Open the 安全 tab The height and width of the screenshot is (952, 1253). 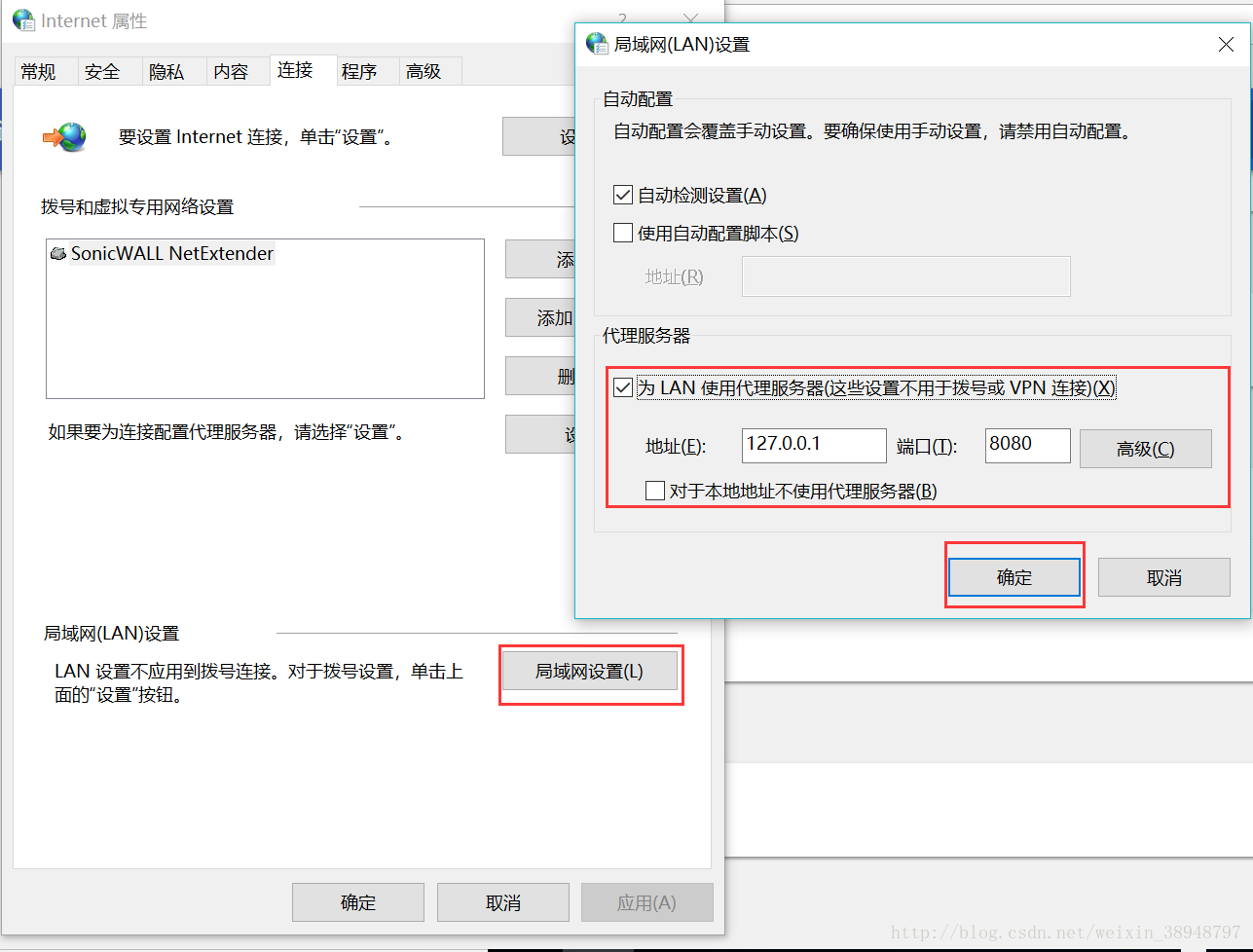[102, 69]
